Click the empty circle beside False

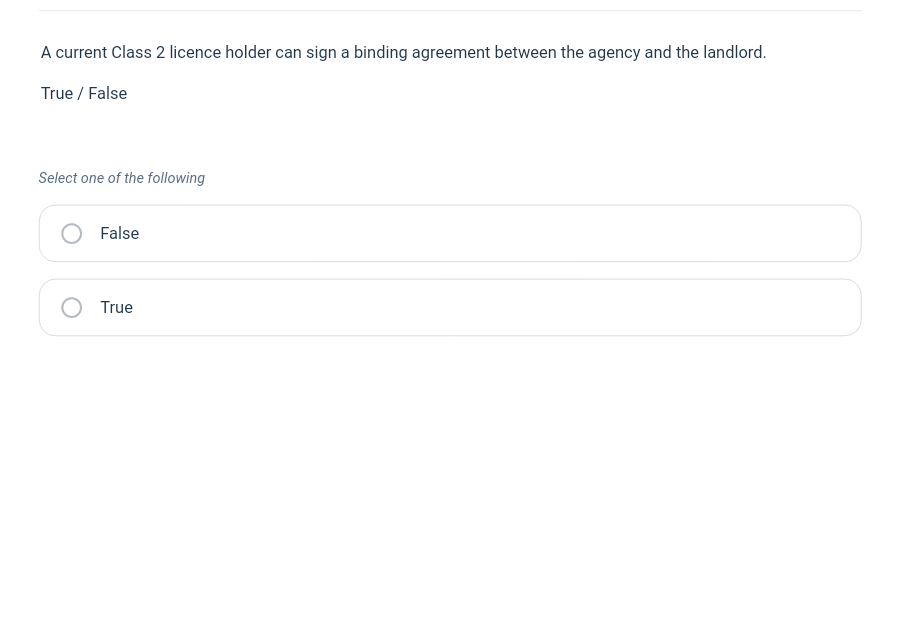[71, 233]
